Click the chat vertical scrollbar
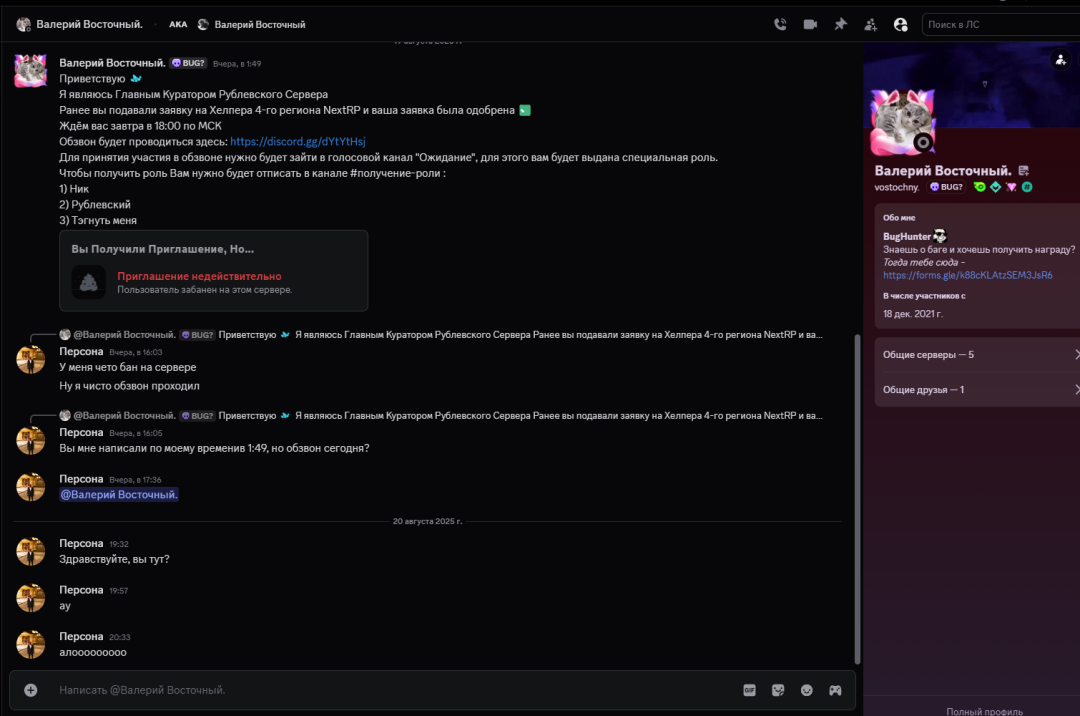This screenshot has width=1080, height=716. coord(858,498)
